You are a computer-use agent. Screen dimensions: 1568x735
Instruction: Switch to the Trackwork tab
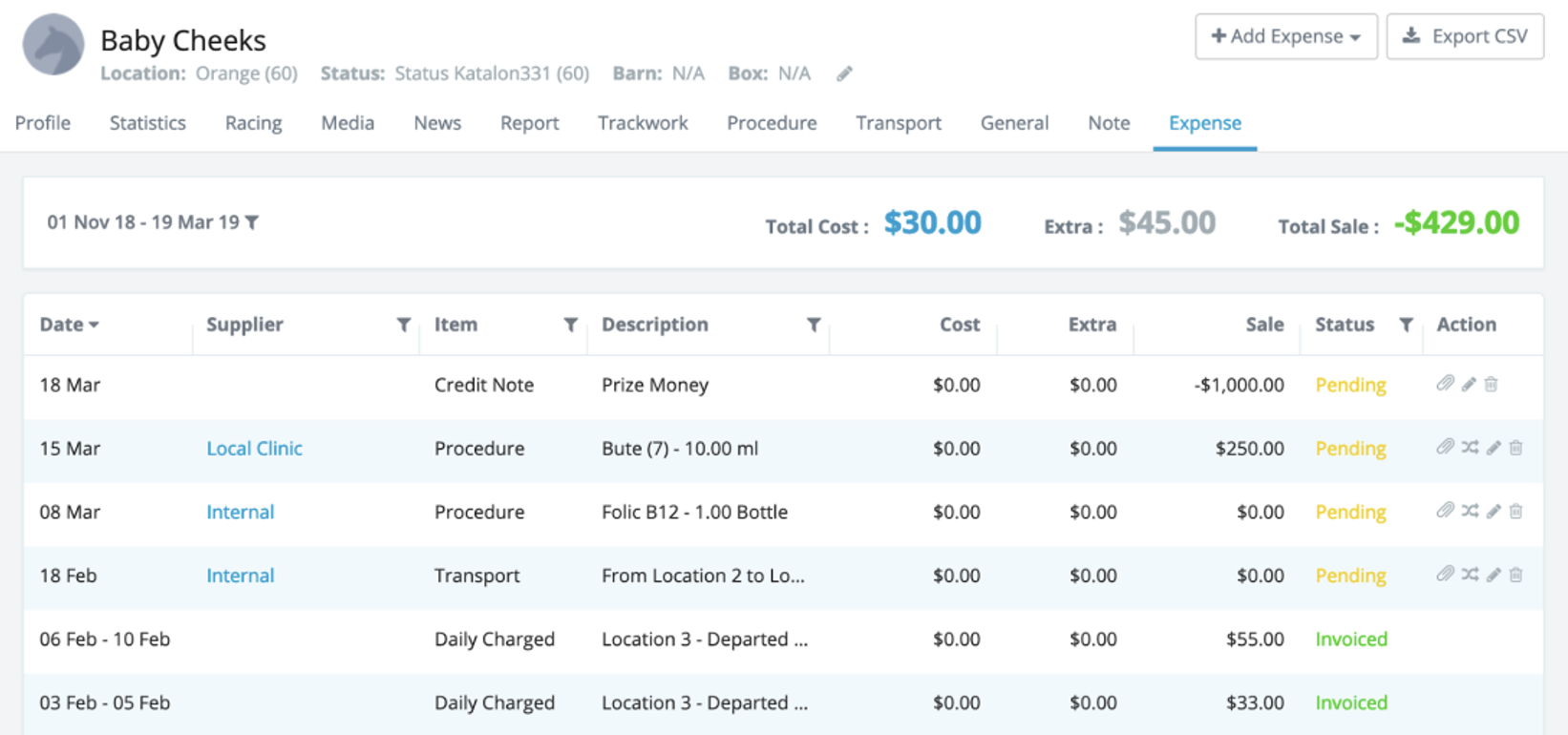643,123
